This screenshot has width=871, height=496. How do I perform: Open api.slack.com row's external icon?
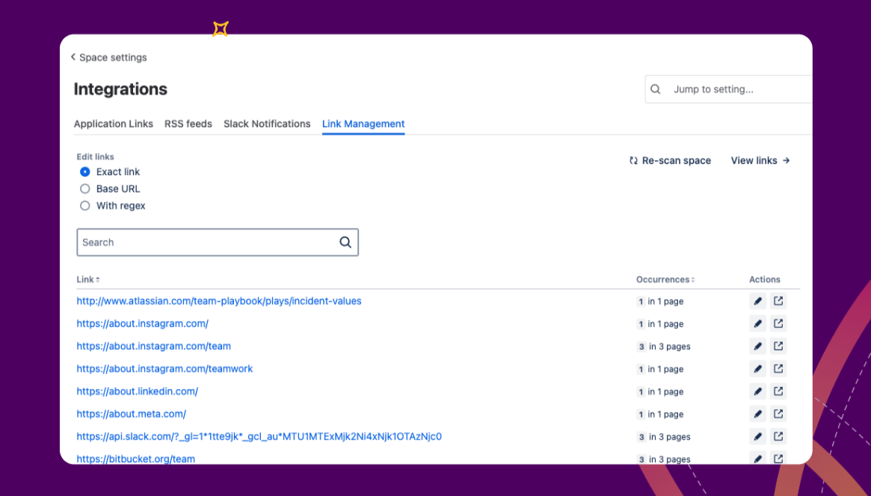[778, 437]
